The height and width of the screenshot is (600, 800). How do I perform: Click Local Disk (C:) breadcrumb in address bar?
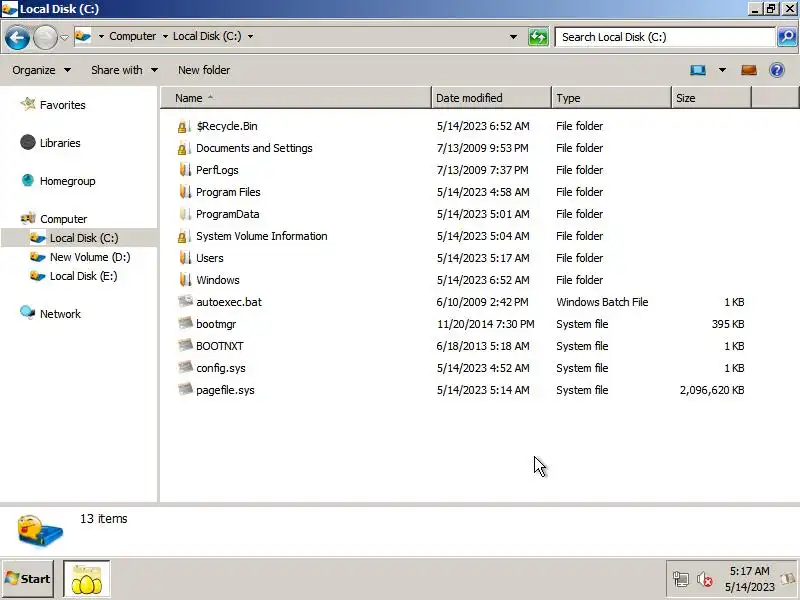207,36
